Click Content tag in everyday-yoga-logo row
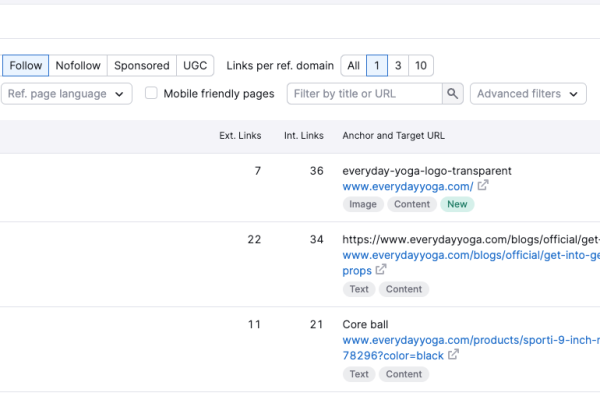 coord(412,204)
